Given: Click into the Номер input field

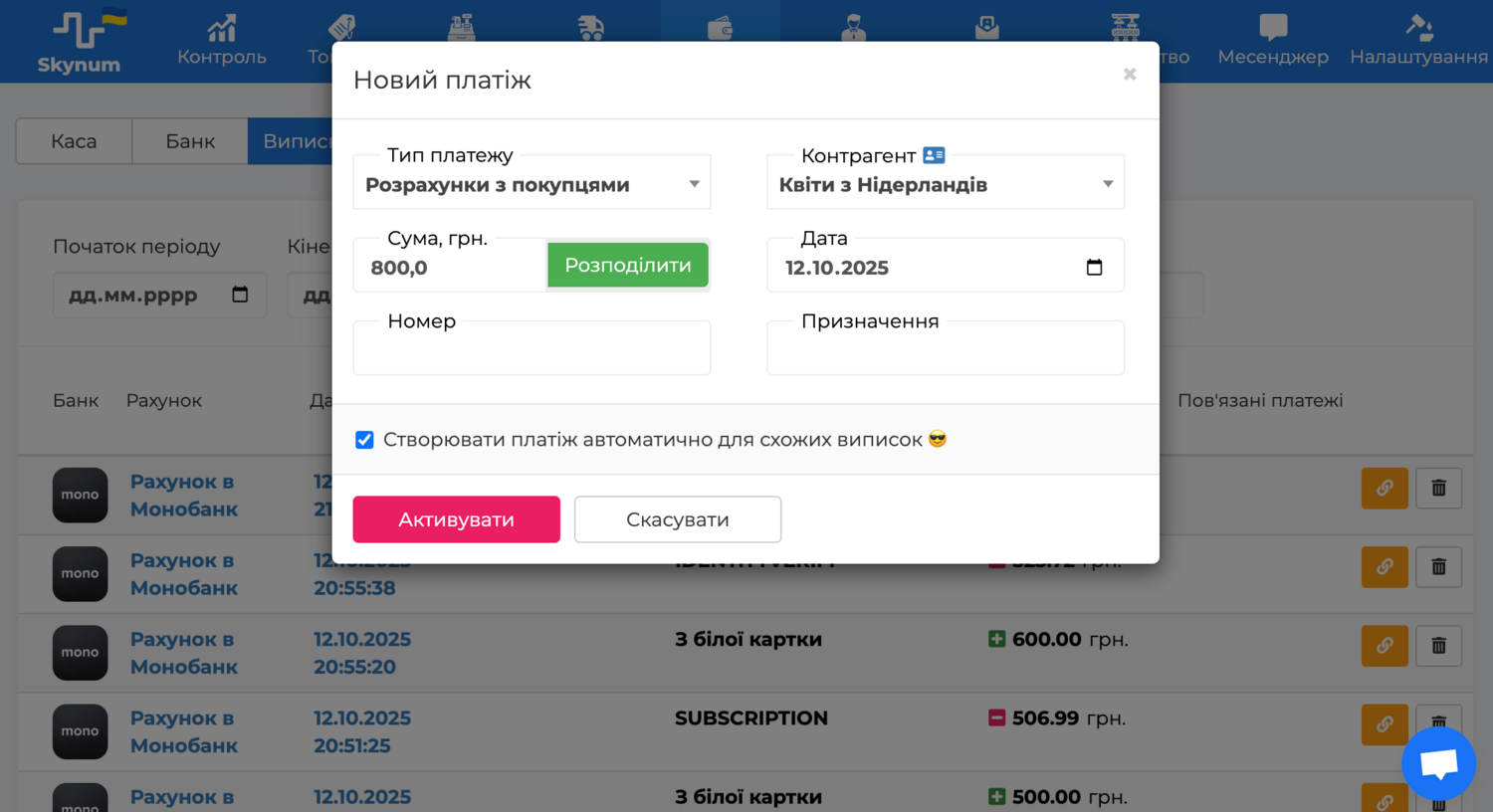Looking at the screenshot, I should [x=532, y=352].
